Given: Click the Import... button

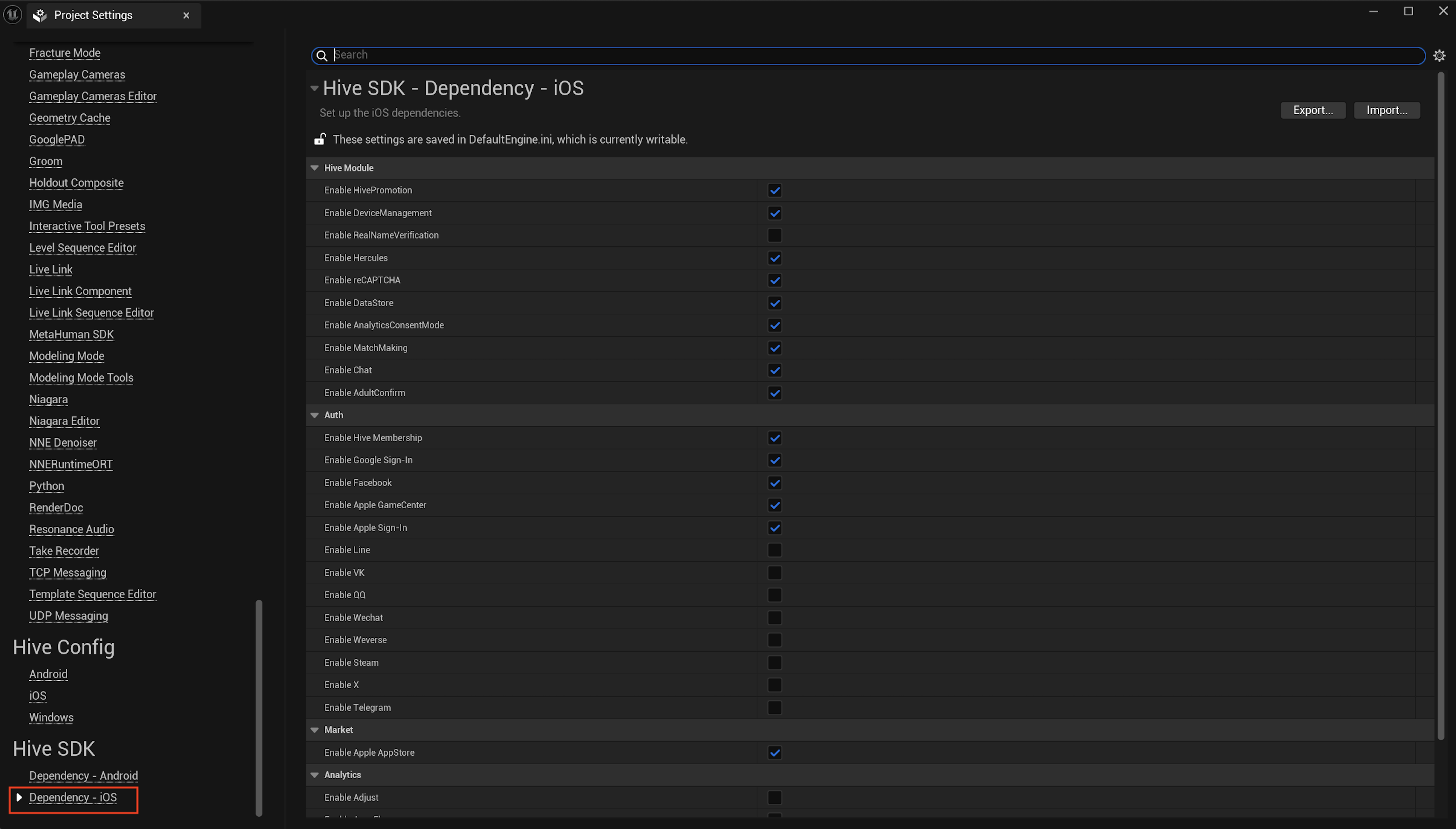Looking at the screenshot, I should point(1387,110).
